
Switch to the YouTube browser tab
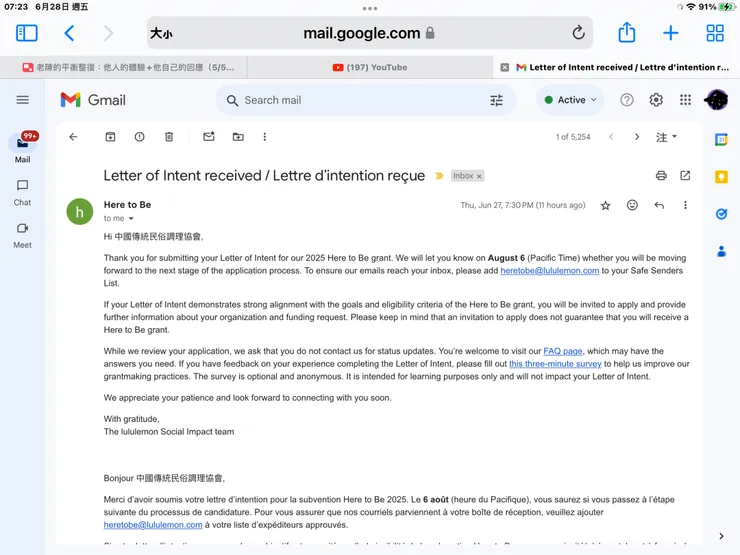coord(370,67)
